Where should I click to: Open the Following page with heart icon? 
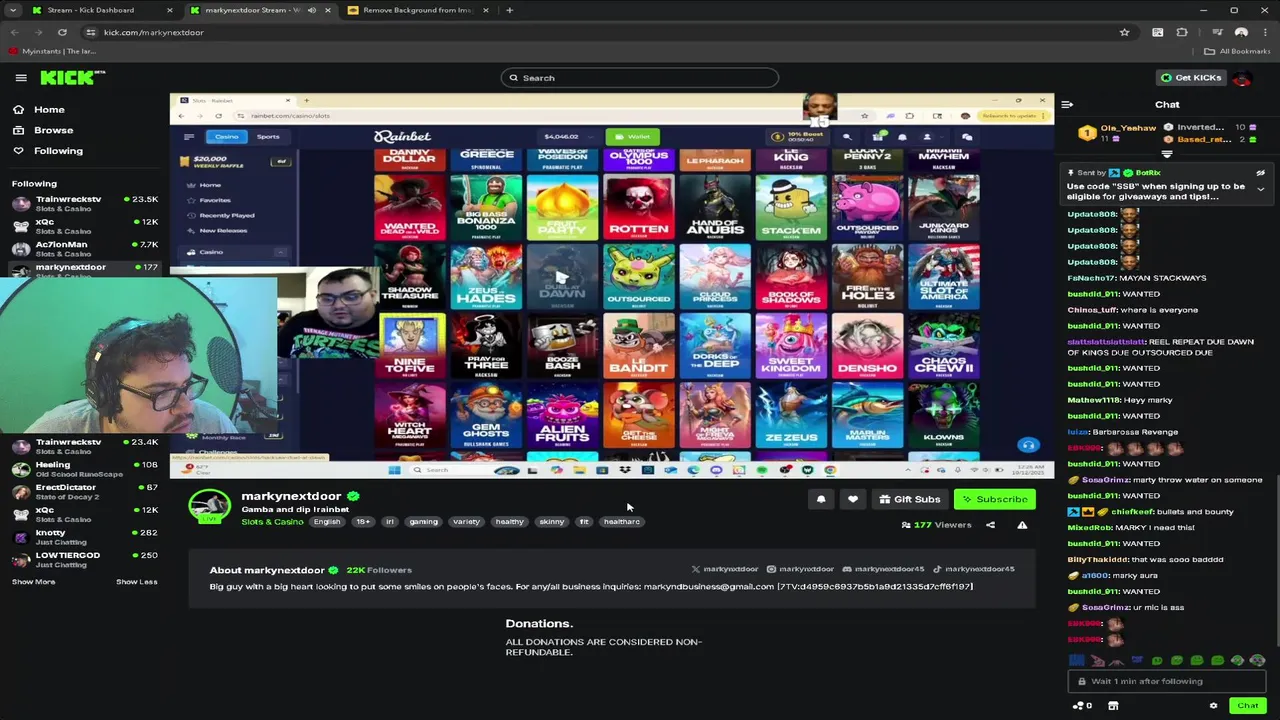pyautogui.click(x=47, y=151)
